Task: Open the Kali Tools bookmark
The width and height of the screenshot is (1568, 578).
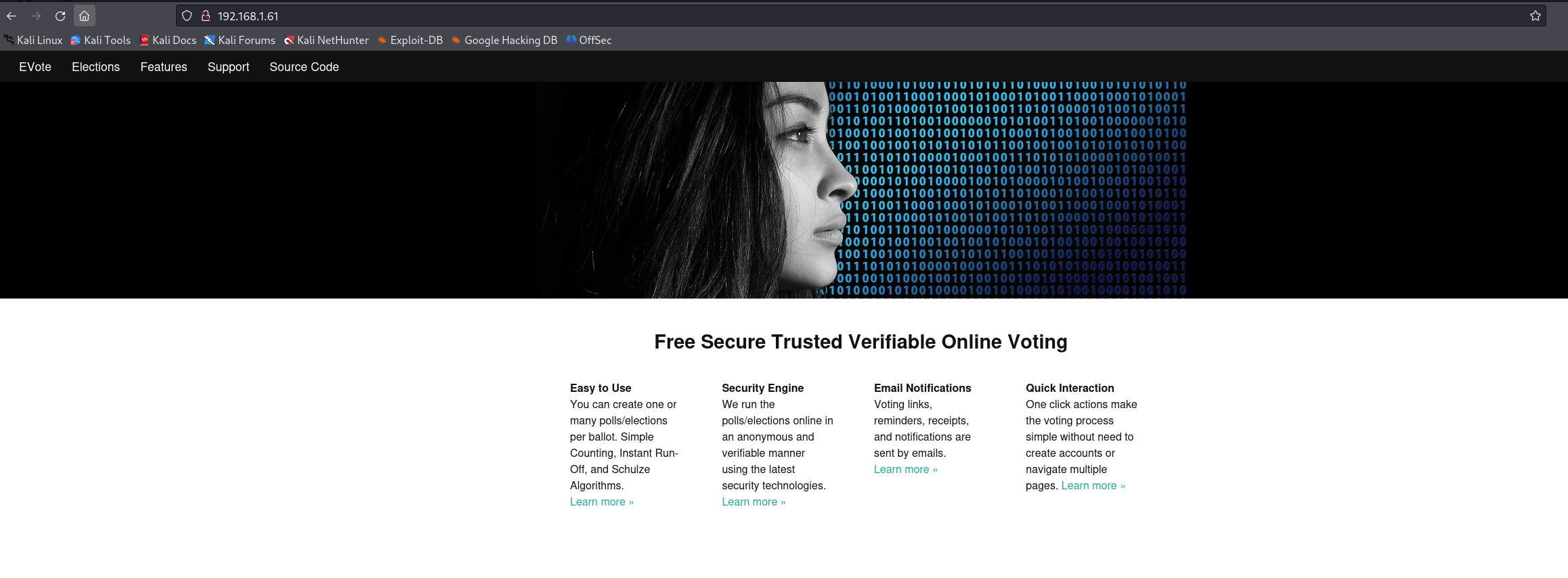Action: [x=100, y=40]
